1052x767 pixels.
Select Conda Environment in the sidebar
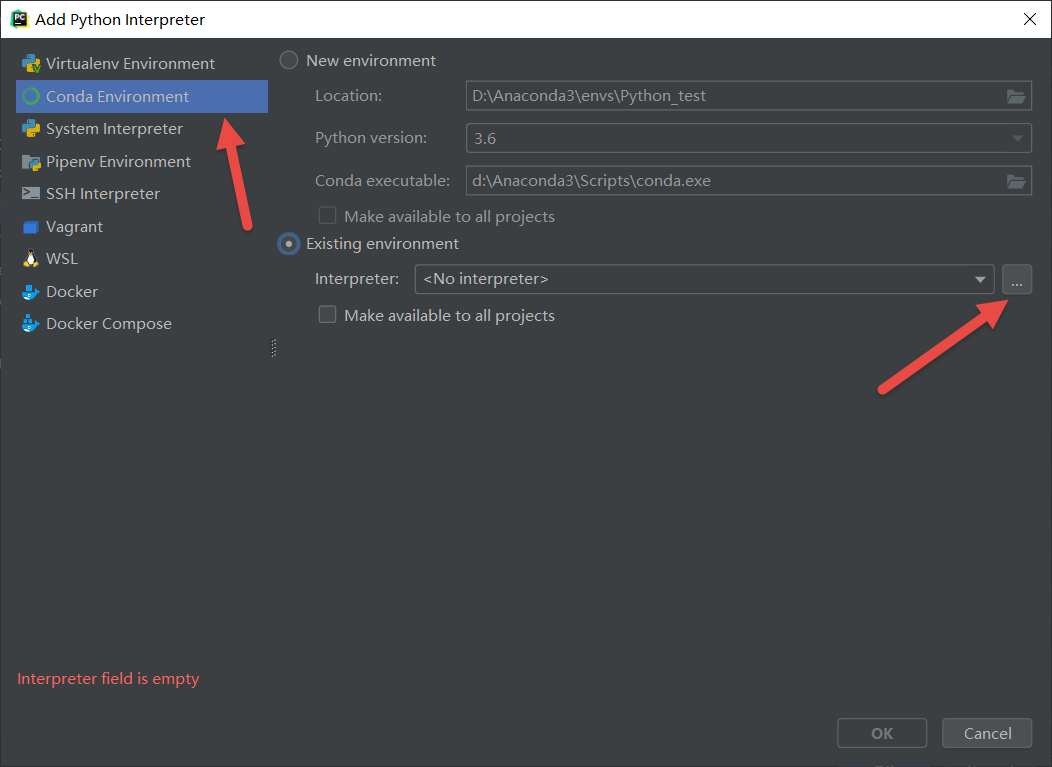click(x=142, y=97)
